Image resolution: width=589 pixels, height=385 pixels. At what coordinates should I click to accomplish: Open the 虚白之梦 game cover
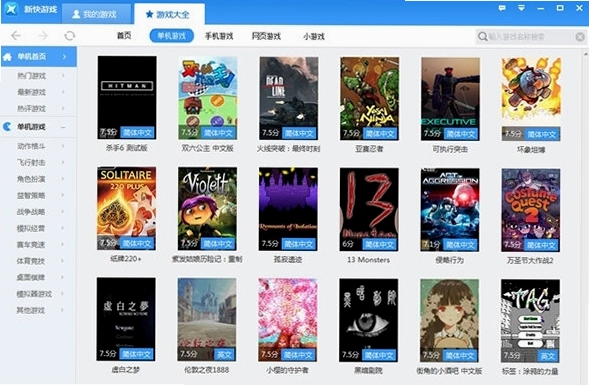[126, 319]
